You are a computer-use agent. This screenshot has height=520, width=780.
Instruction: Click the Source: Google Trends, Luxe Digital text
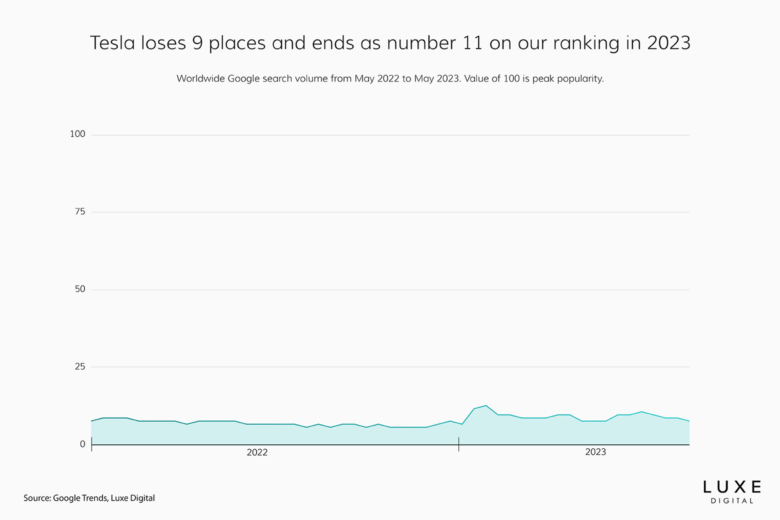(x=89, y=498)
